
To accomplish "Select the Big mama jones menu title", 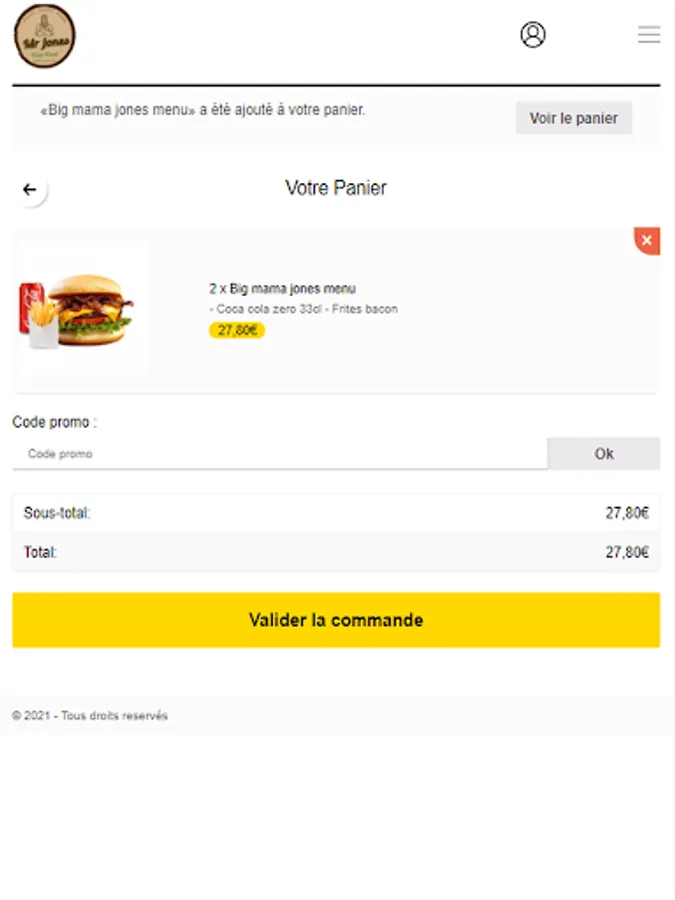I will (x=282, y=289).
